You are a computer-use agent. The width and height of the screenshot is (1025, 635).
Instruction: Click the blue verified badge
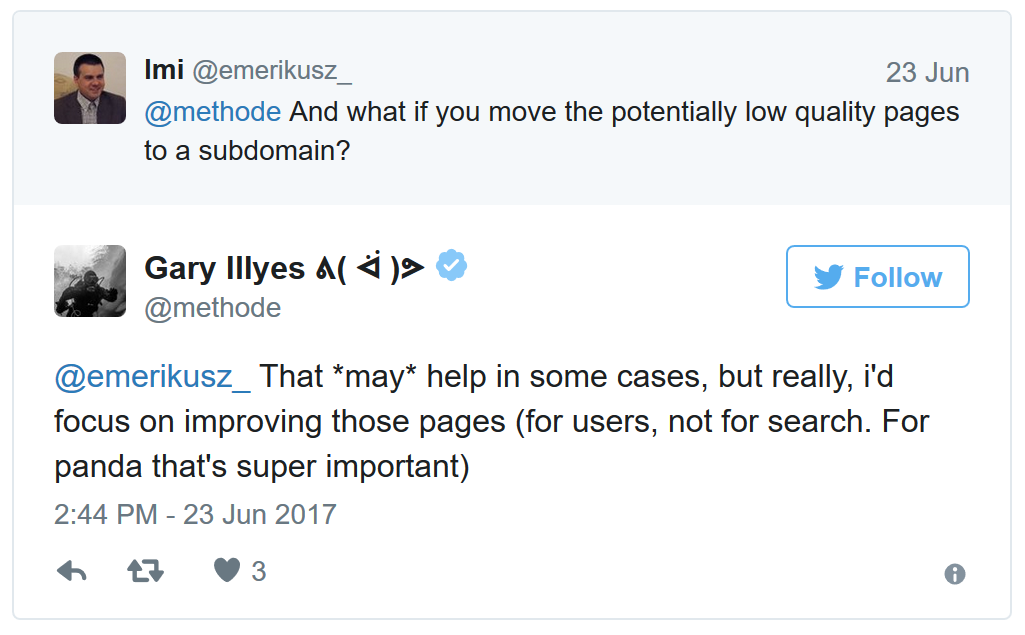(452, 265)
